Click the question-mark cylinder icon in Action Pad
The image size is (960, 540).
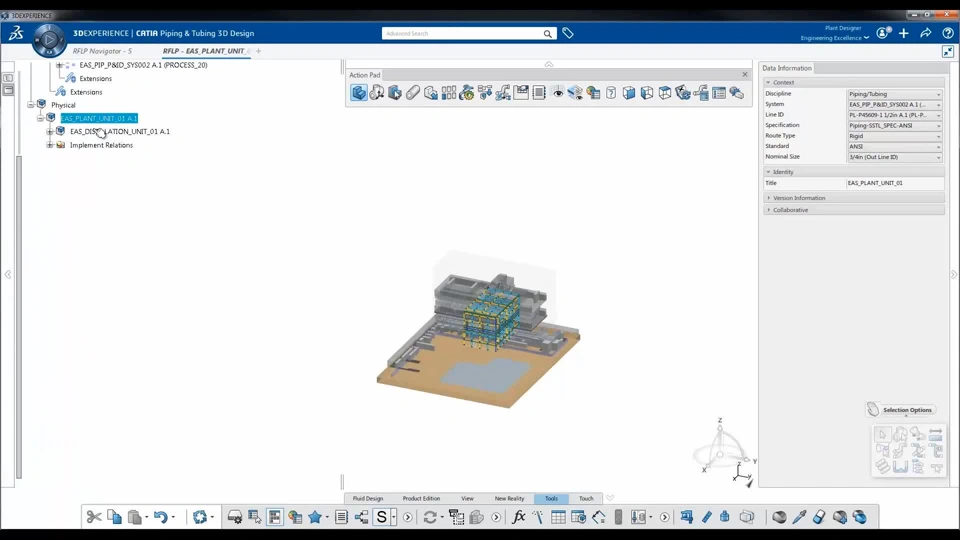point(611,92)
